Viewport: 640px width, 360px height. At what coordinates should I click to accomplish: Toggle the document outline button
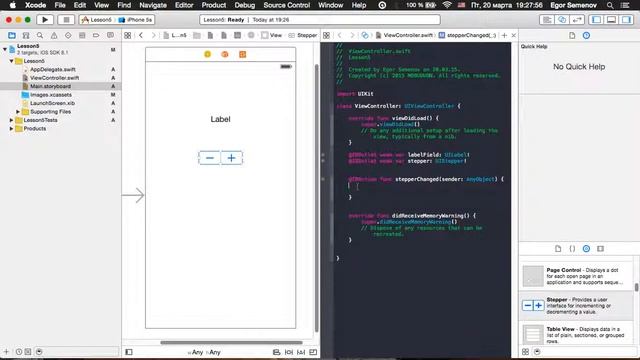tap(129, 352)
